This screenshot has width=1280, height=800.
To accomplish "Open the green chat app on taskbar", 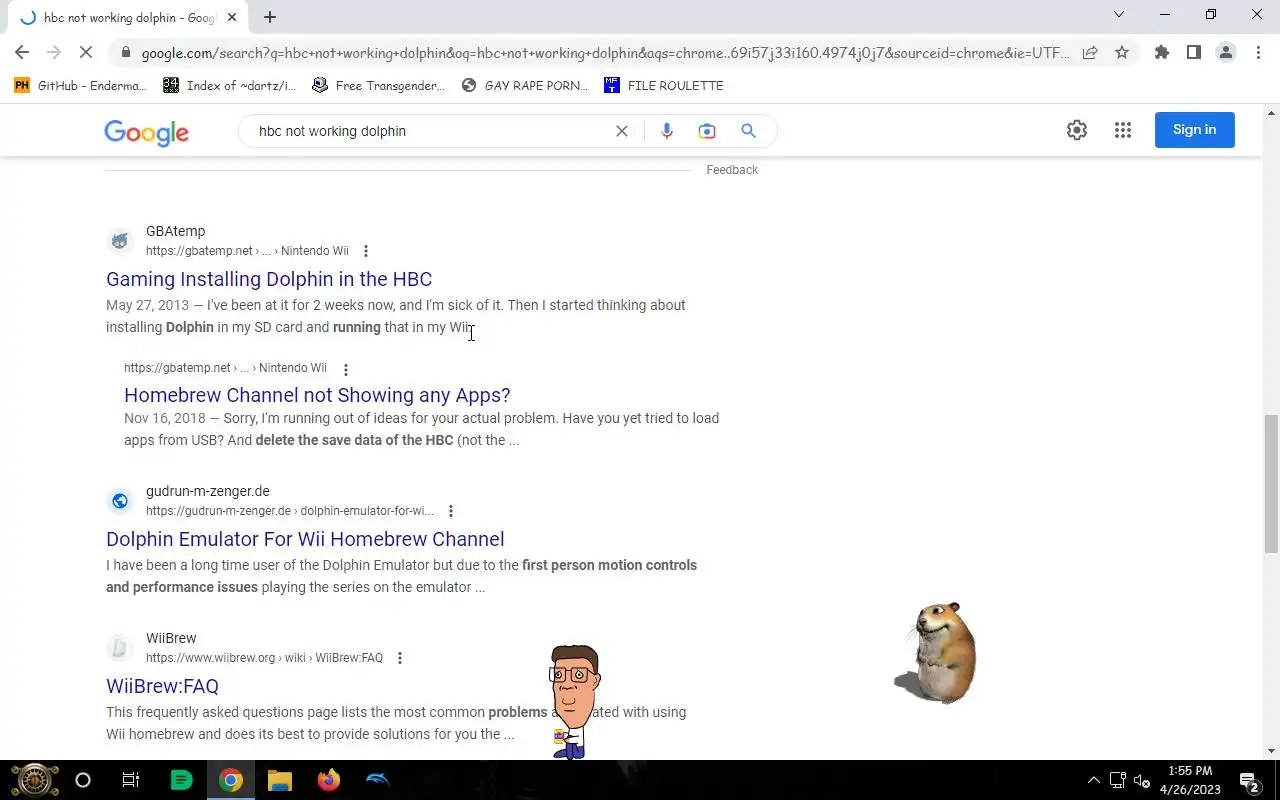I will (x=181, y=780).
